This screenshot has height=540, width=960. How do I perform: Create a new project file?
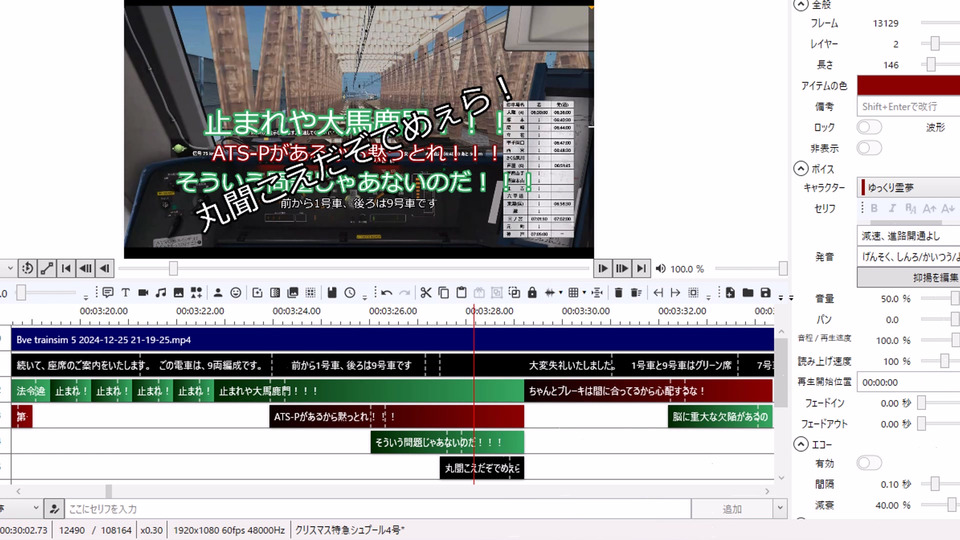click(x=730, y=293)
